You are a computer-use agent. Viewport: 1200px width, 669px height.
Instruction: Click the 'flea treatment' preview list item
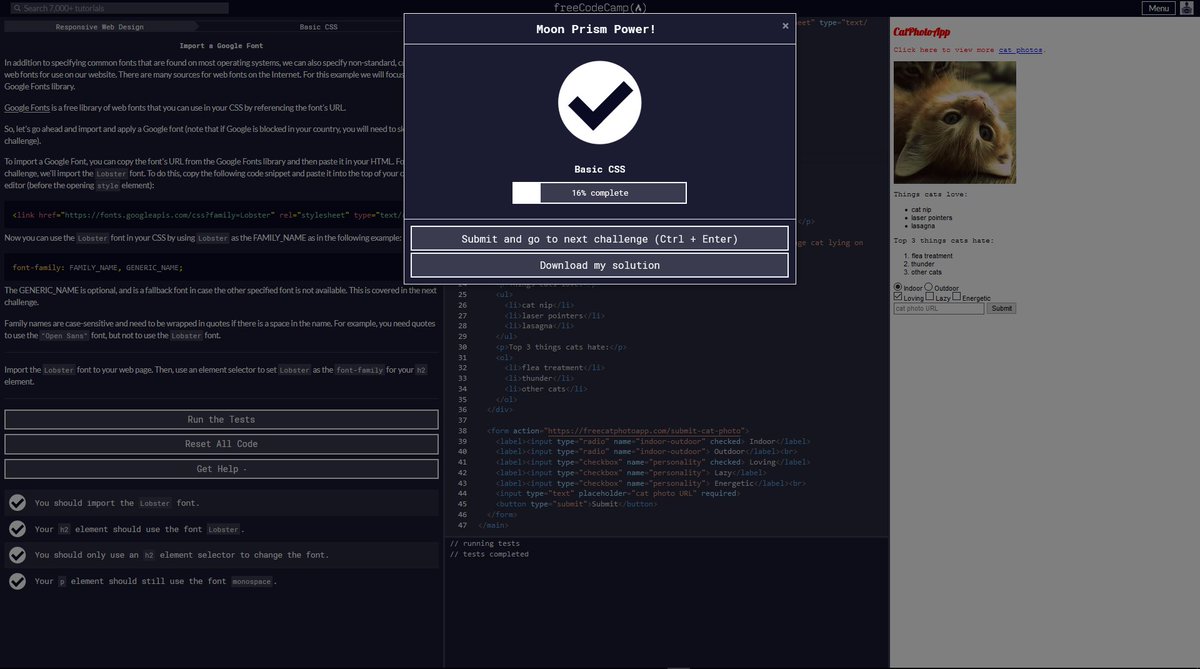click(932, 256)
